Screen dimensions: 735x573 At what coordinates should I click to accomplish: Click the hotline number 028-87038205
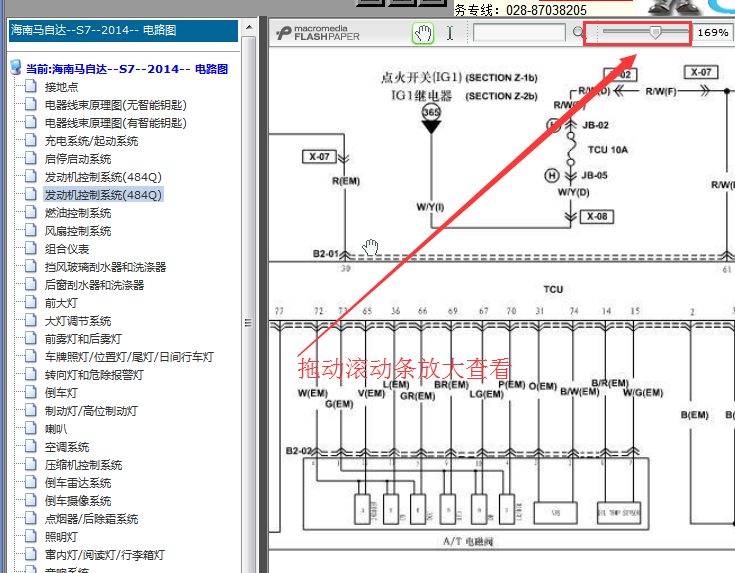547,10
